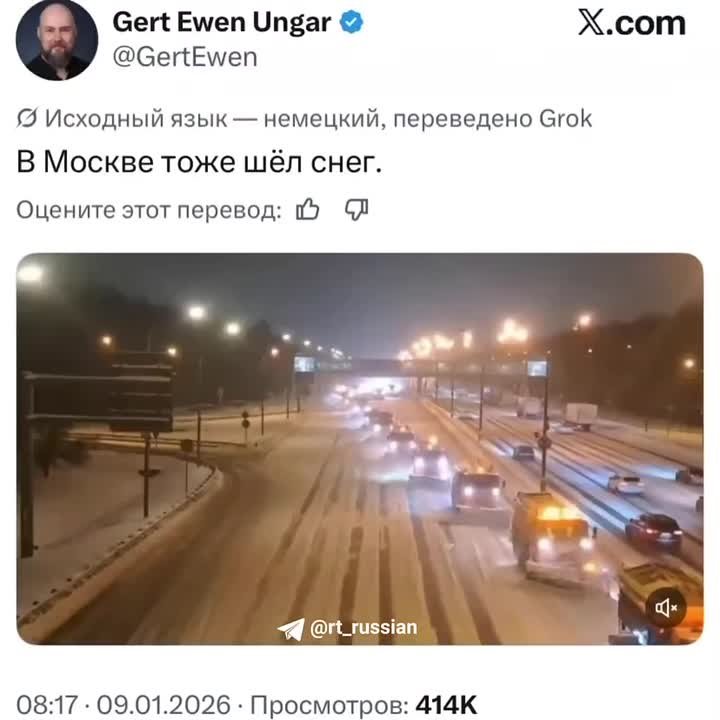The height and width of the screenshot is (720, 720).
Task: Click the tweet text 'В Москве тоже шёл снег'
Action: point(199,162)
